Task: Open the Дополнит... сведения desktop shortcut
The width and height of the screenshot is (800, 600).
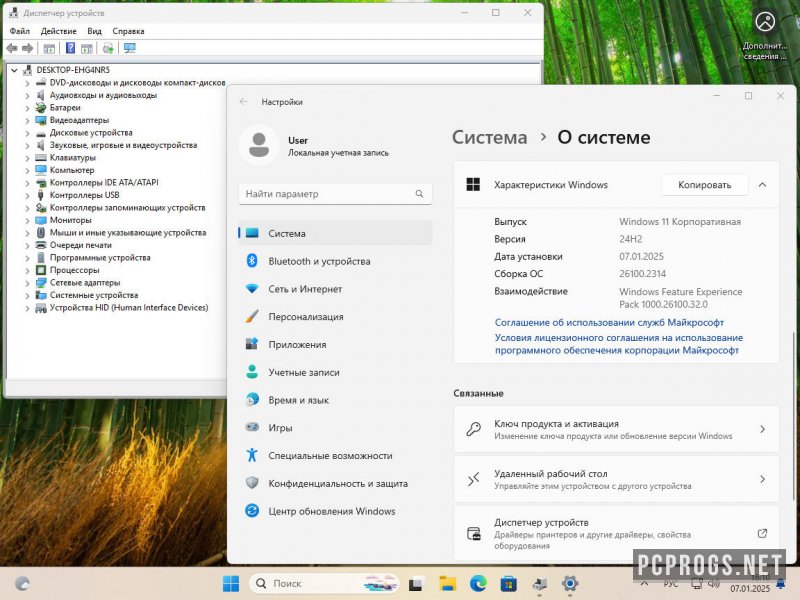Action: point(765,36)
